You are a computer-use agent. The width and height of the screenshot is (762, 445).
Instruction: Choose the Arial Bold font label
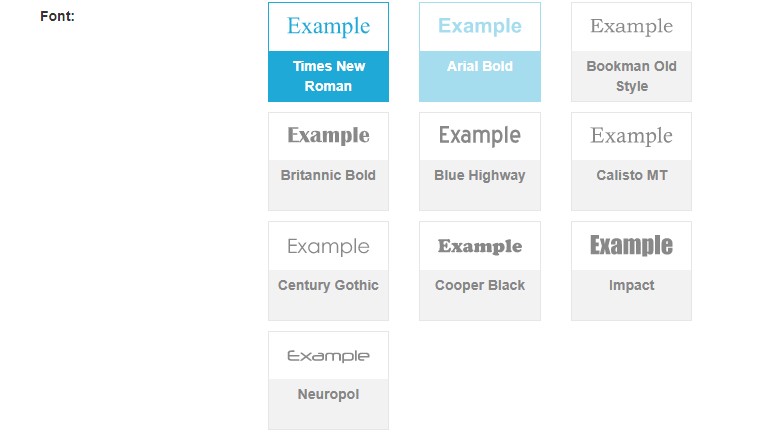coord(480,66)
